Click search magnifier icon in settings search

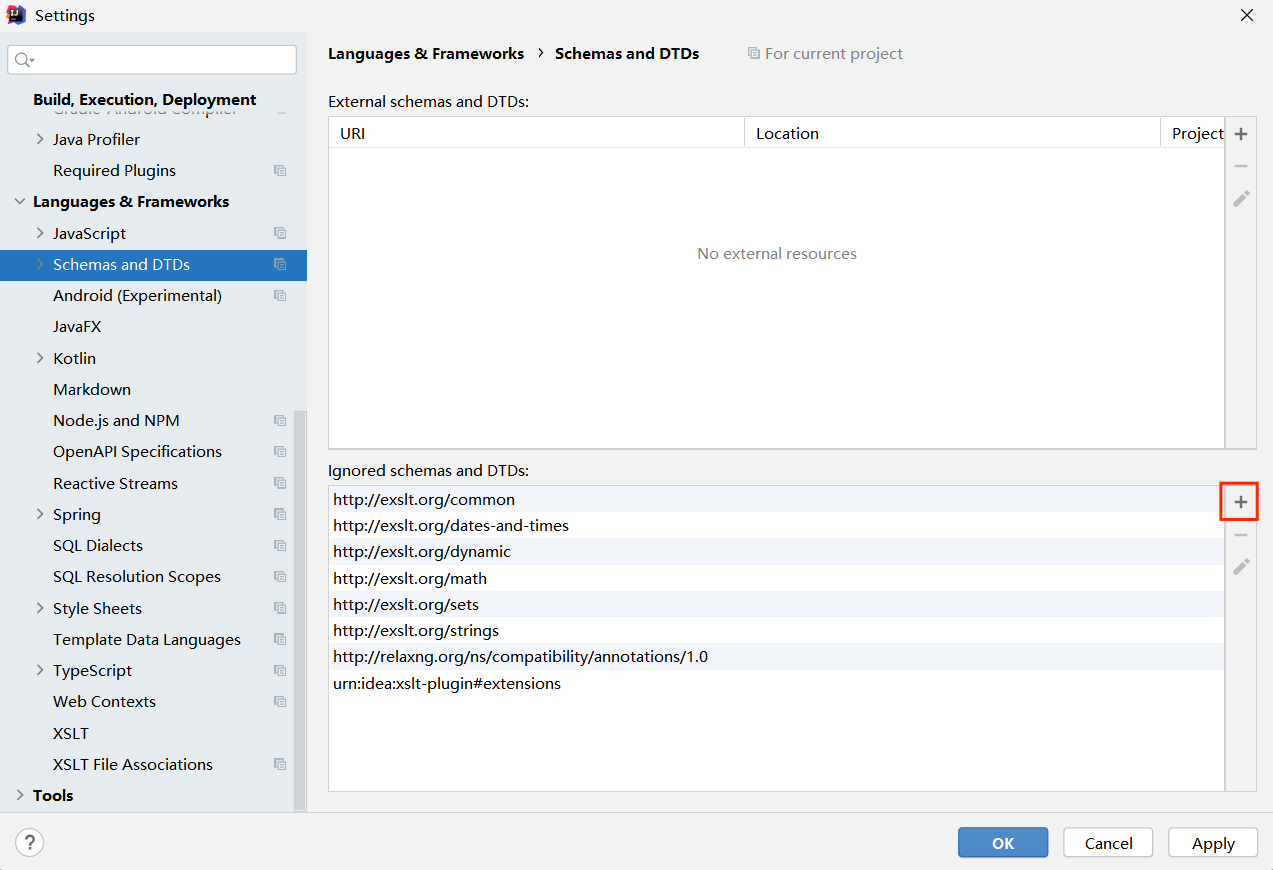coord(24,60)
